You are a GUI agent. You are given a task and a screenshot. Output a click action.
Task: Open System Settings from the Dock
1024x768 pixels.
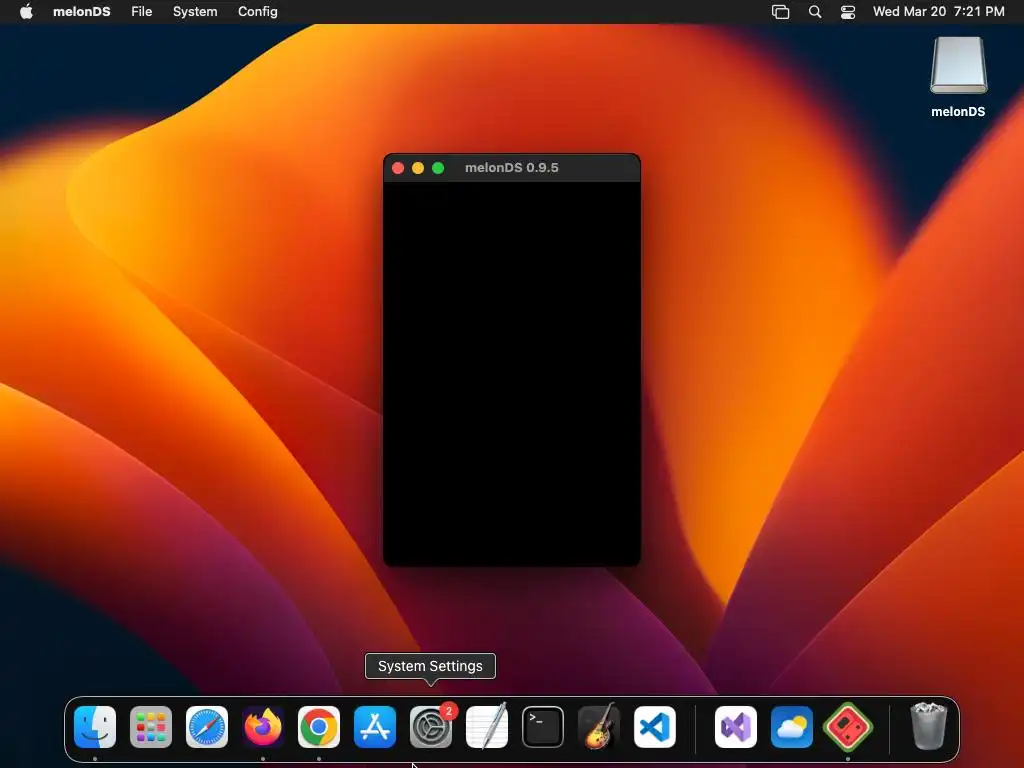point(431,727)
